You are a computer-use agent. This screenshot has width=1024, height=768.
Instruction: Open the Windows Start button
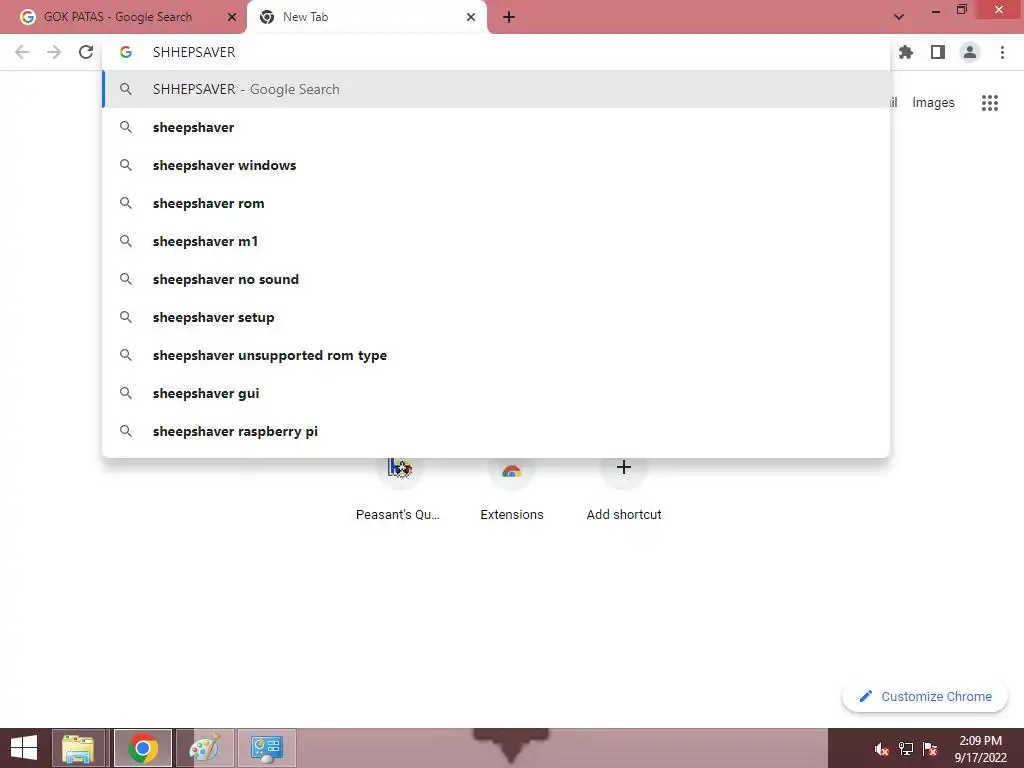(x=24, y=748)
